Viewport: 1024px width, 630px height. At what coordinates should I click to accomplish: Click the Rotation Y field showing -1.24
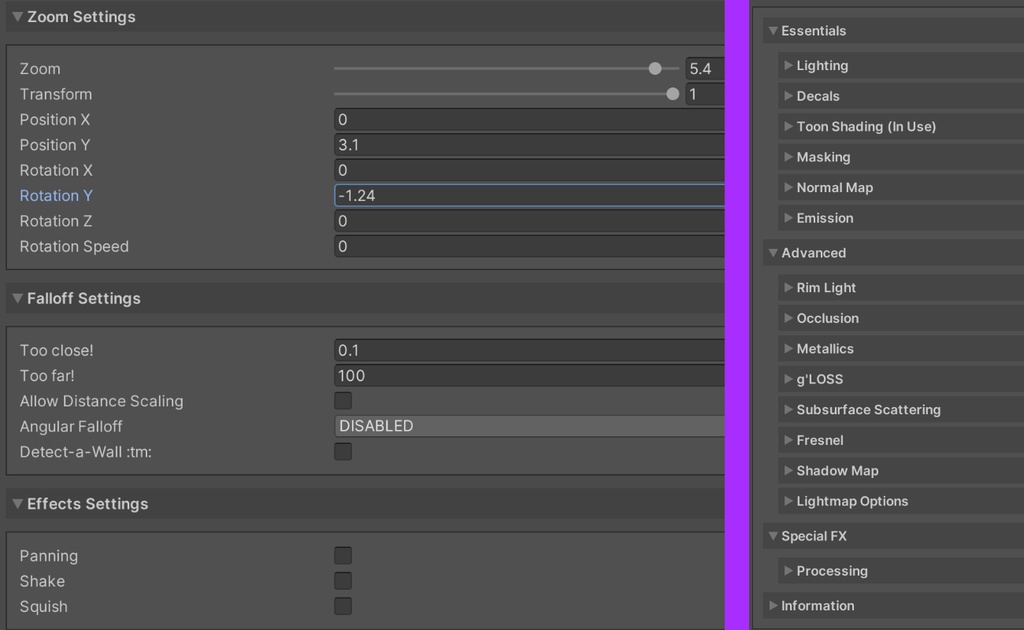coord(529,195)
